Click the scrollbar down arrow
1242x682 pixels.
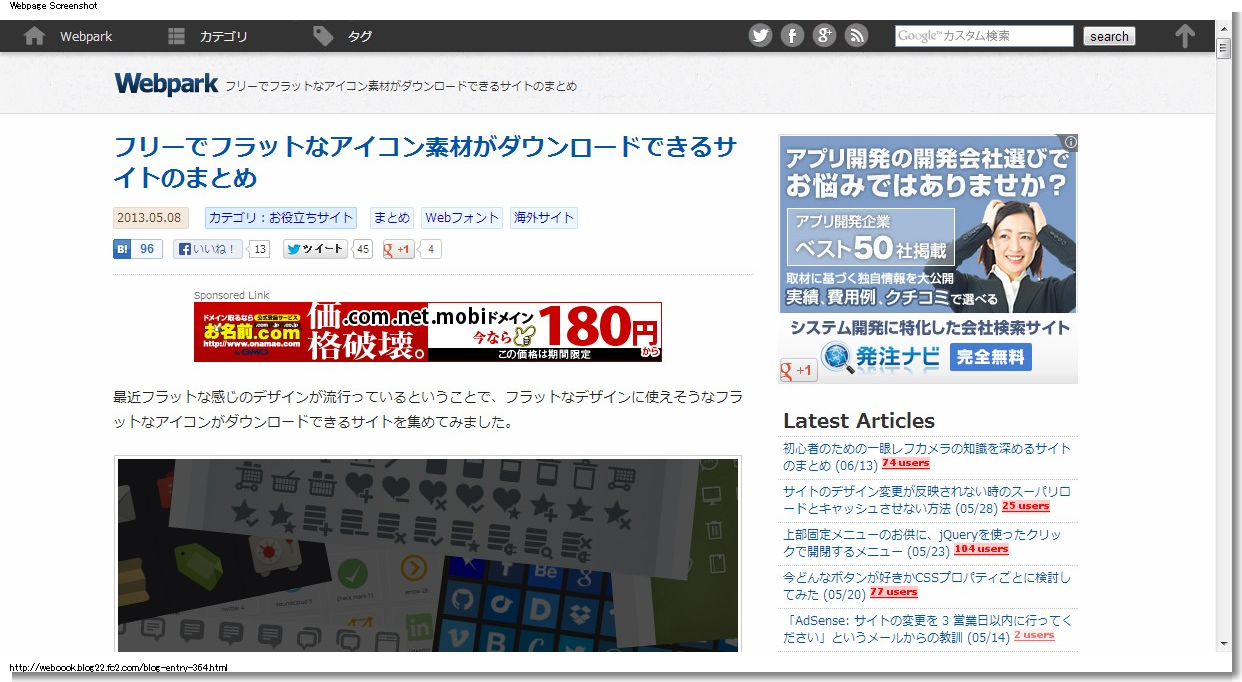[1223, 644]
